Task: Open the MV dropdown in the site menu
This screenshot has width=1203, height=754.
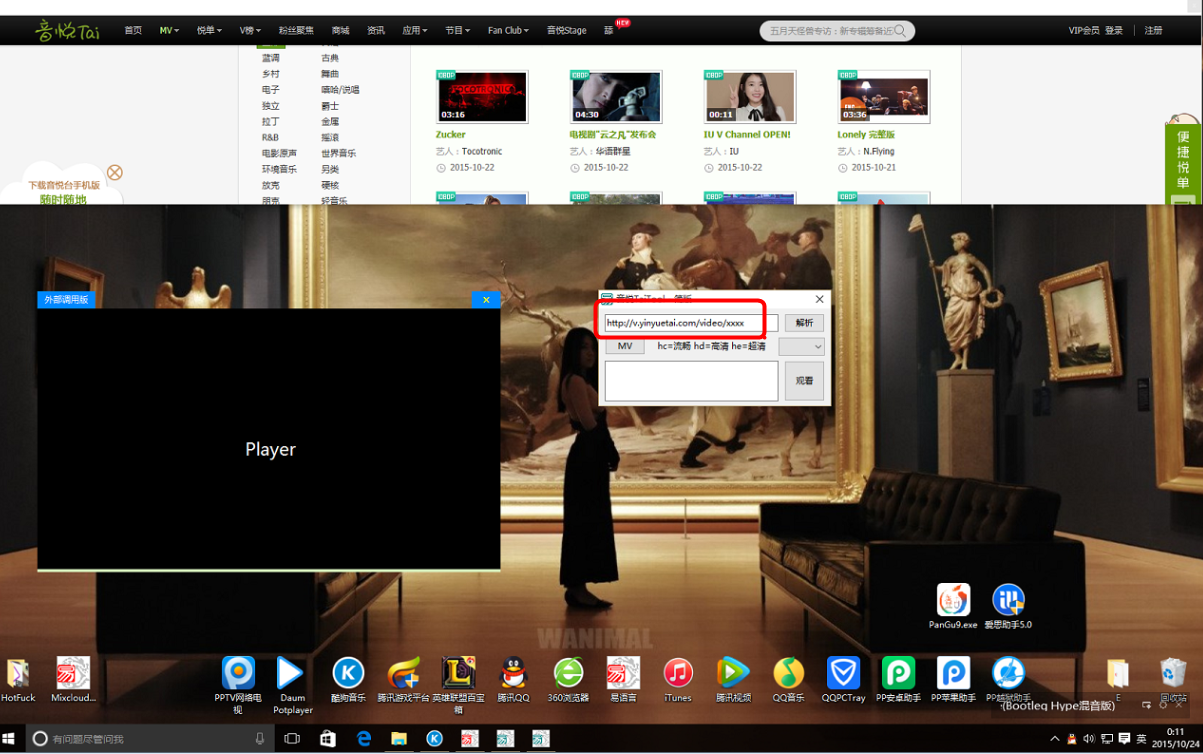Action: click(x=169, y=31)
